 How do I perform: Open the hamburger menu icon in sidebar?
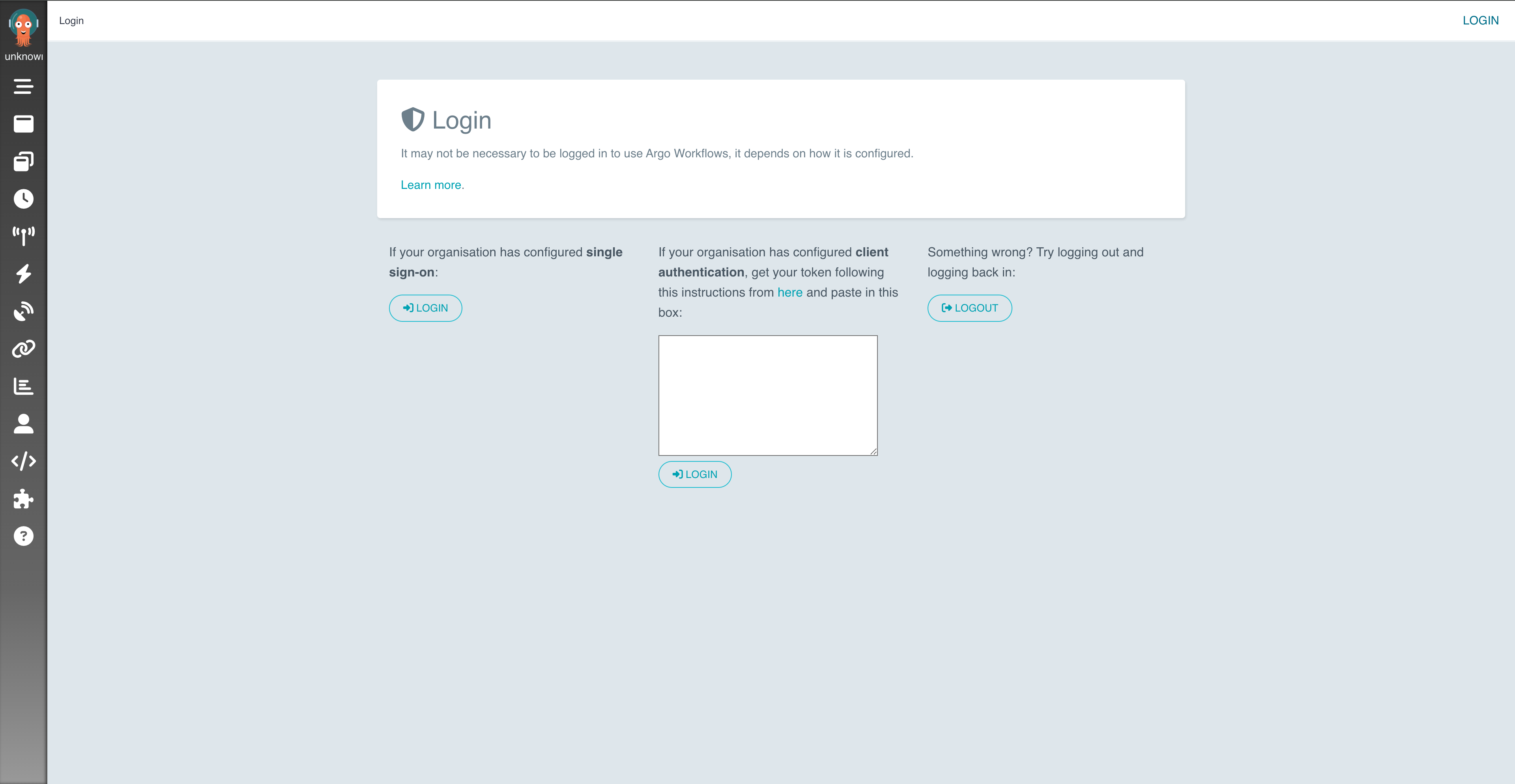[24, 86]
